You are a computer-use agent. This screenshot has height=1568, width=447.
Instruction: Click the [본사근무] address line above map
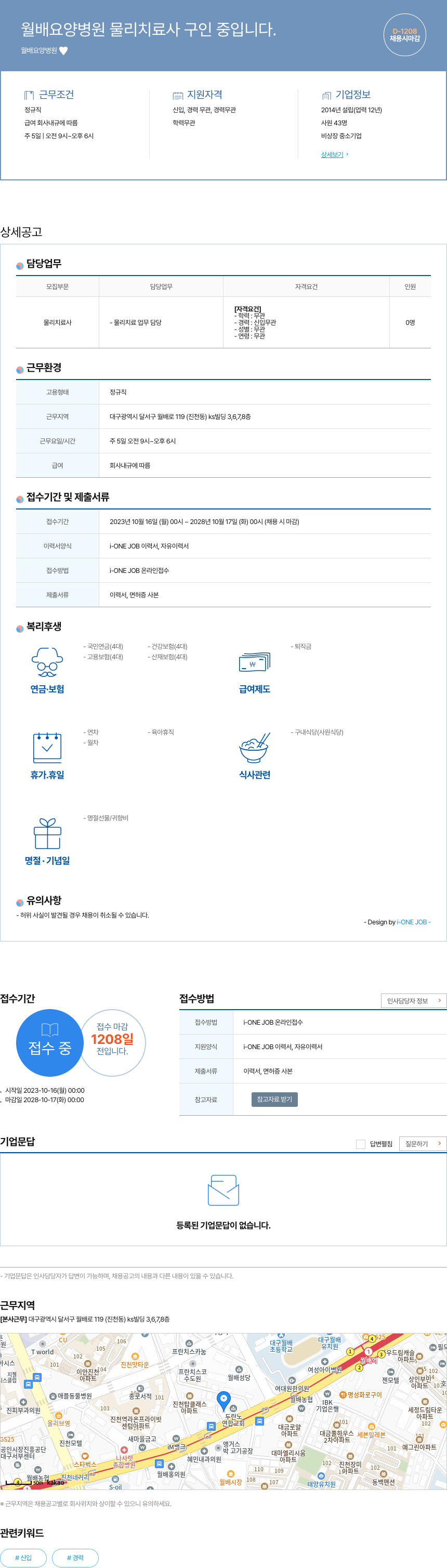tap(85, 1319)
